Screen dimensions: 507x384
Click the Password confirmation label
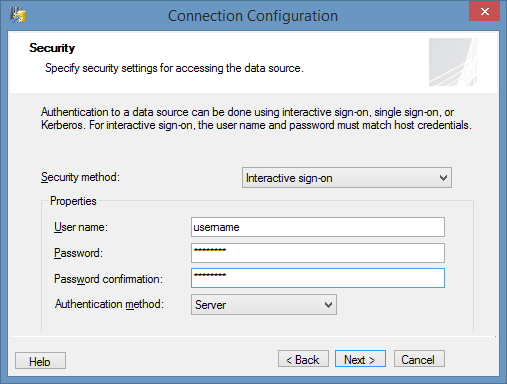(x=108, y=279)
